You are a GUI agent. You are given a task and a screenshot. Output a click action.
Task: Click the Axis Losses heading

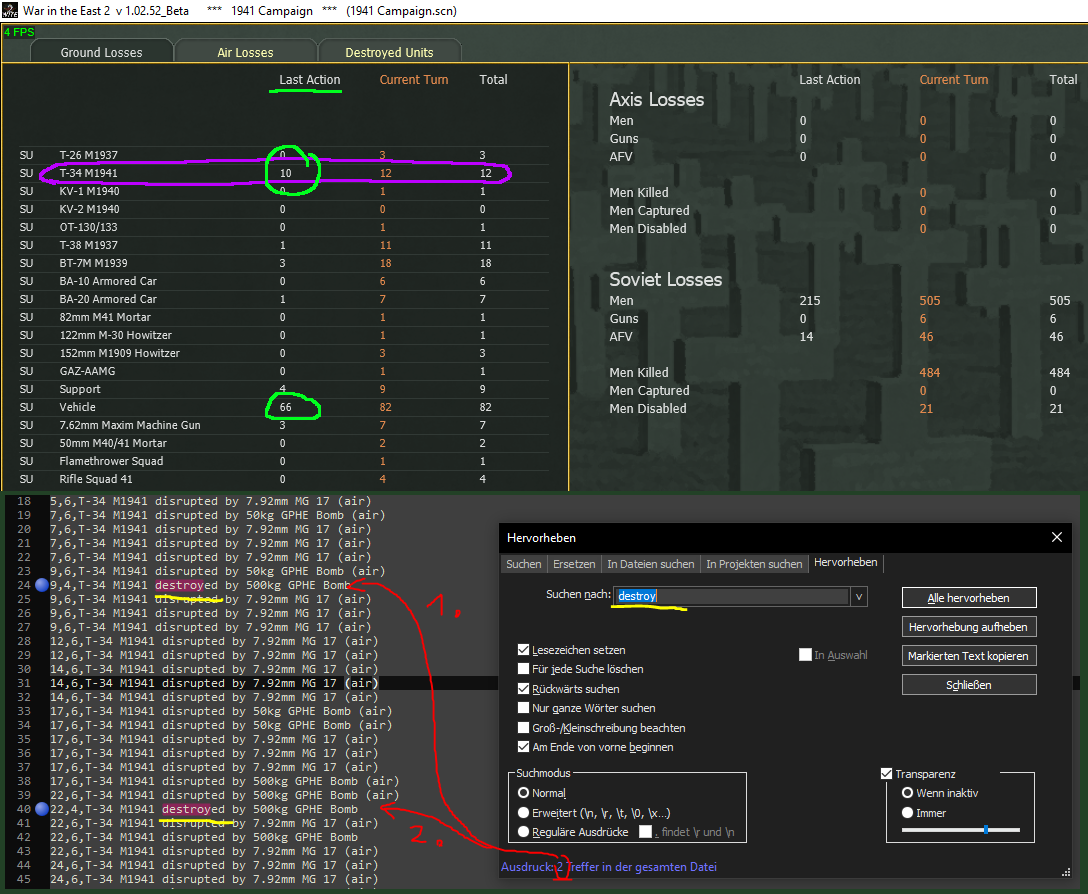coord(656,99)
